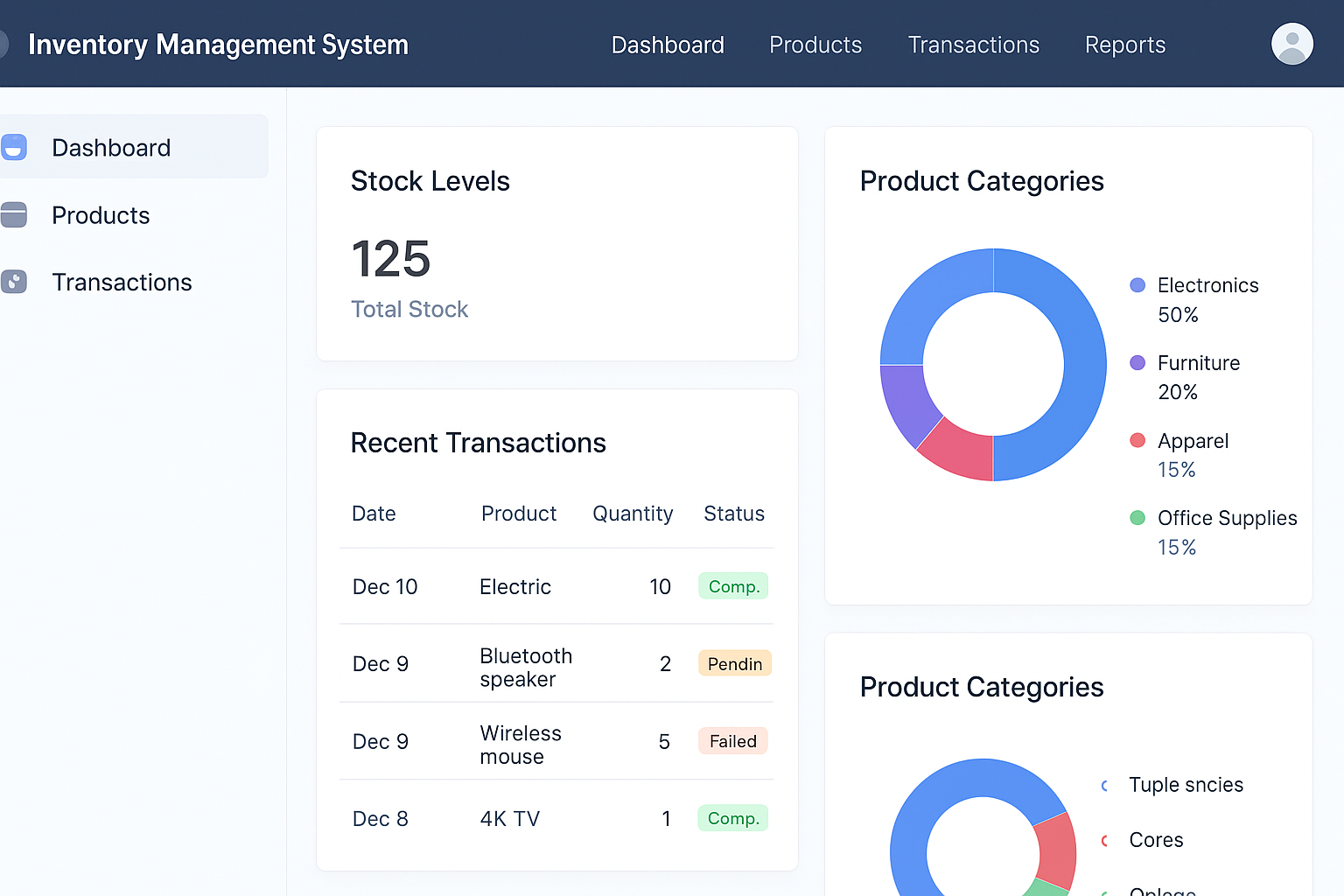Click the Transactions sidebar icon
This screenshot has height=896, width=1344.
(x=14, y=282)
